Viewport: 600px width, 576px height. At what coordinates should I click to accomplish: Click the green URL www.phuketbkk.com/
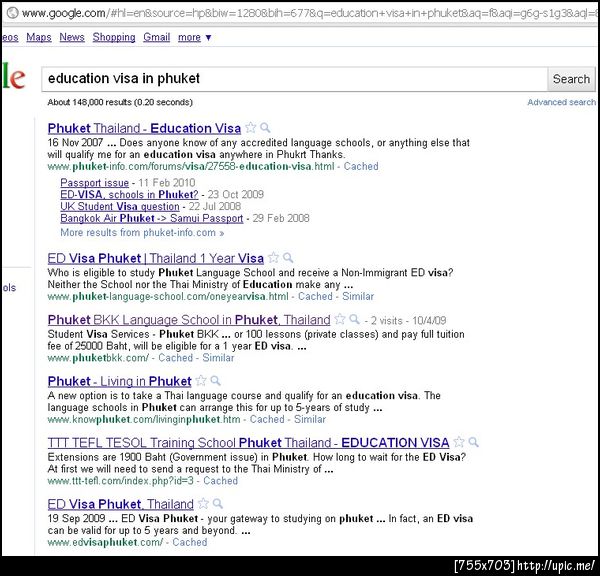tap(98, 358)
